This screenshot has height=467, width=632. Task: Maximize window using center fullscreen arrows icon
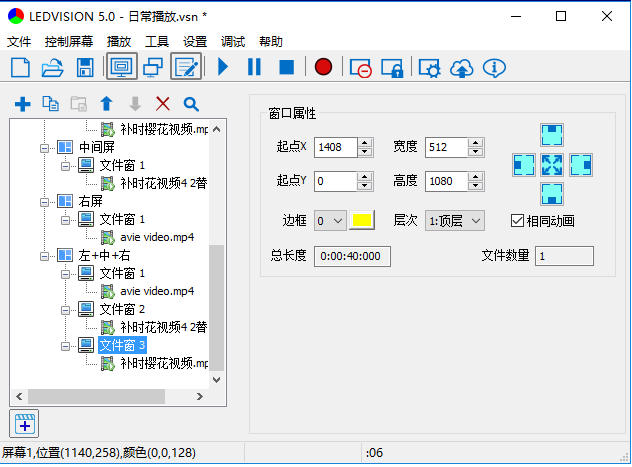[553, 164]
